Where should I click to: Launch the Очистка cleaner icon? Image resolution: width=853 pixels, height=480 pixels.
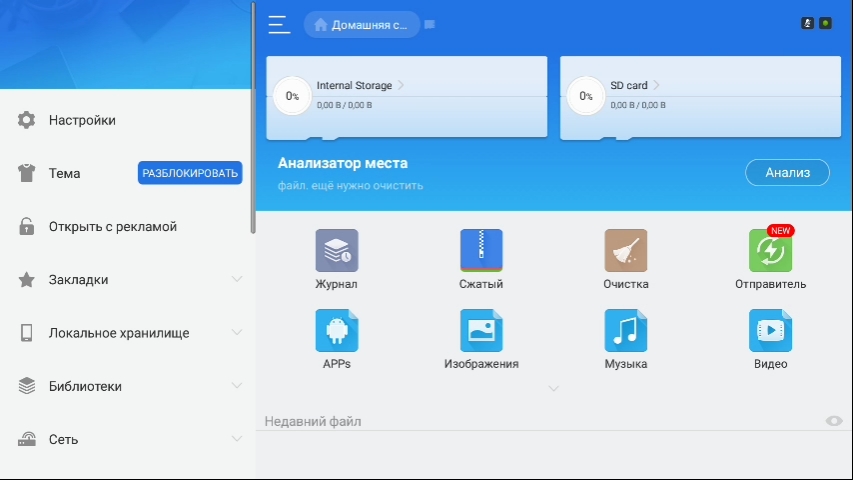click(625, 251)
